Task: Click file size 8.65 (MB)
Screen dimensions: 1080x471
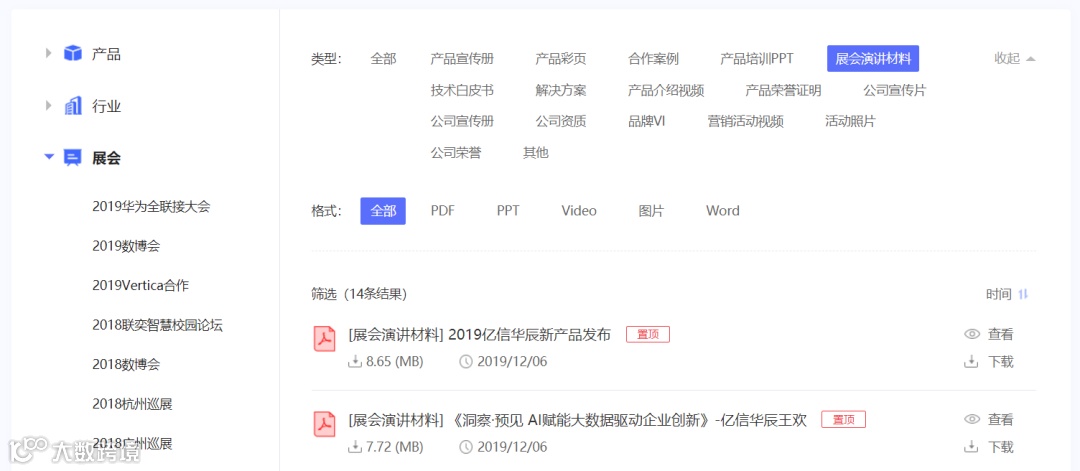Action: click(x=395, y=362)
